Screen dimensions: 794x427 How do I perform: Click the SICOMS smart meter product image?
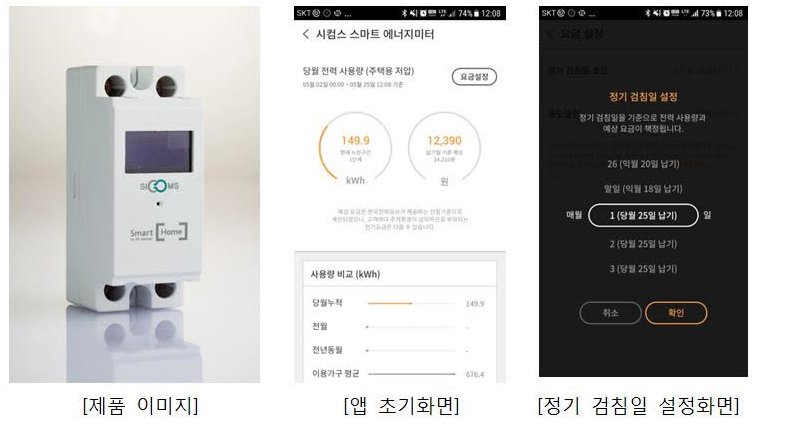(x=134, y=194)
